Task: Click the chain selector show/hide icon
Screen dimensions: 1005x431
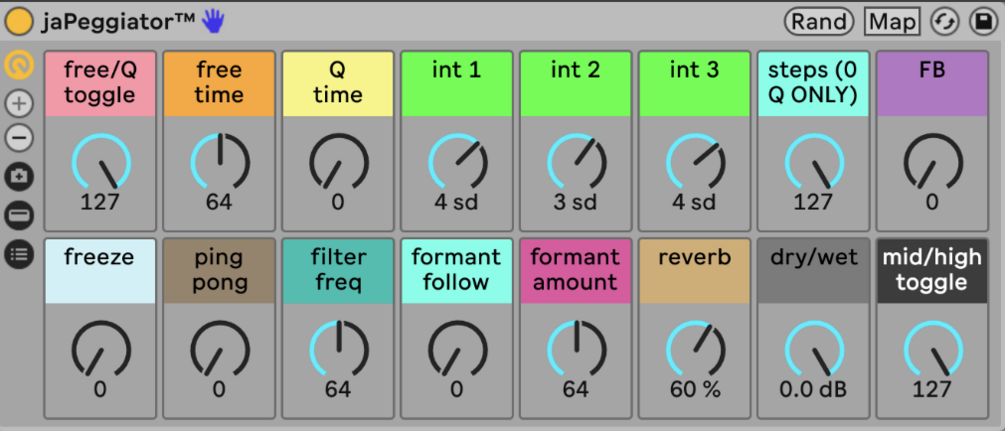Action: (19, 216)
